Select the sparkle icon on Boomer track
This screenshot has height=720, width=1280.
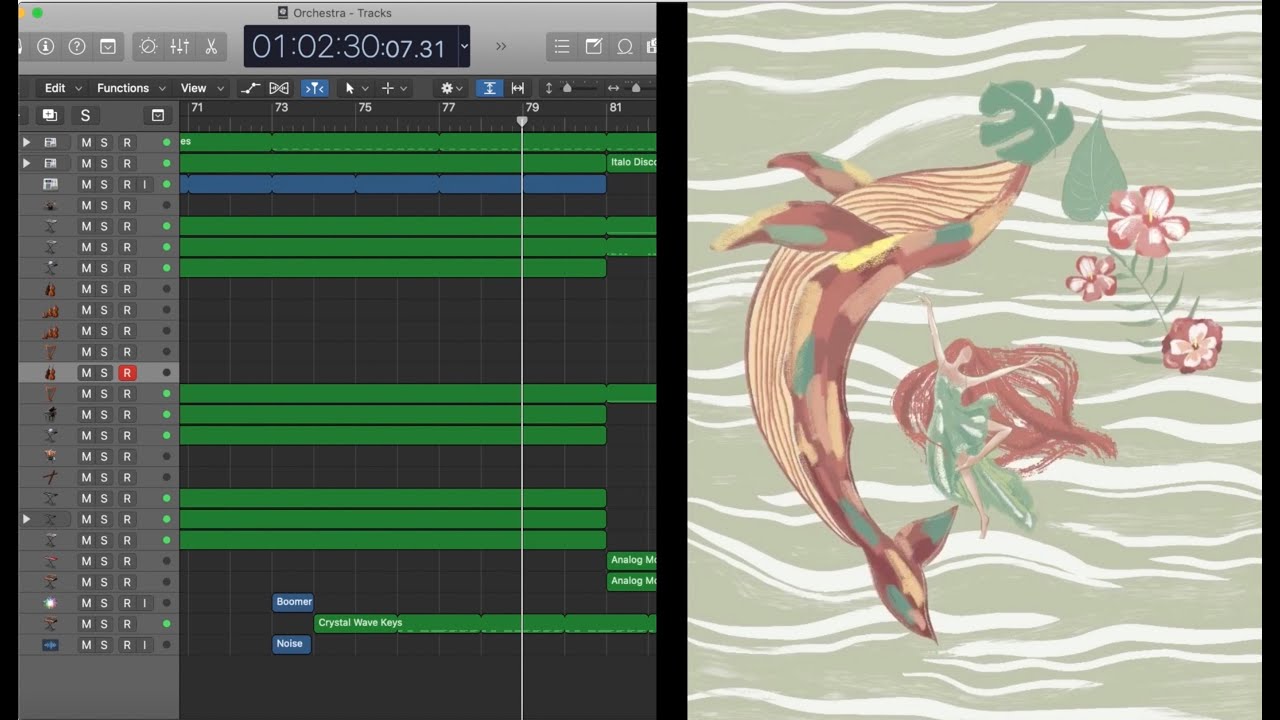coord(50,603)
